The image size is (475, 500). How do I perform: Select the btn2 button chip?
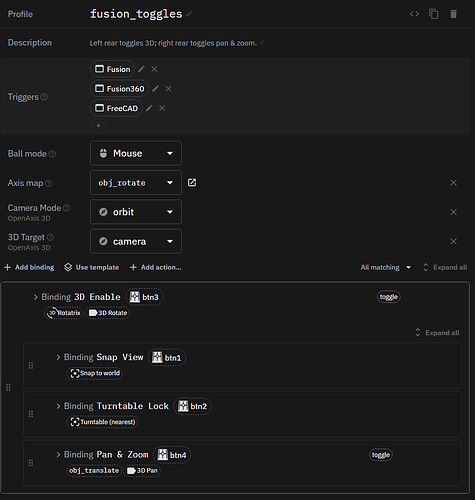coord(193,406)
